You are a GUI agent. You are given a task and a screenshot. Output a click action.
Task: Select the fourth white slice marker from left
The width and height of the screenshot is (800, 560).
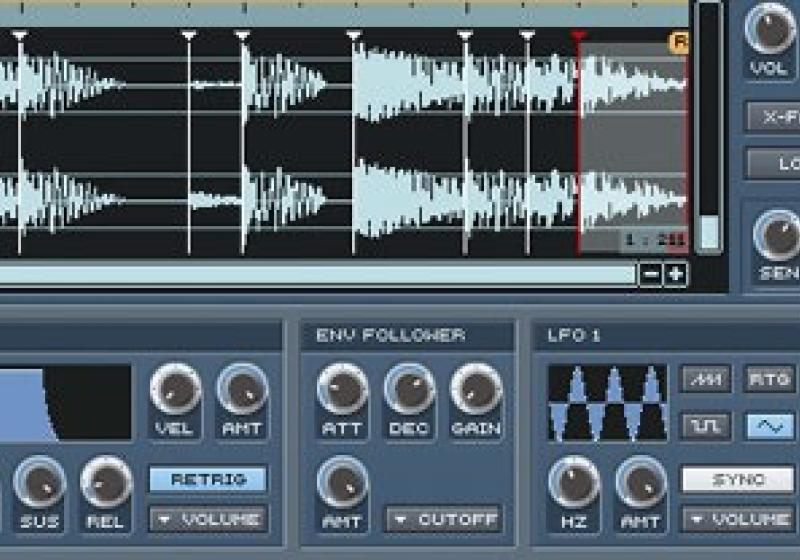[x=354, y=36]
